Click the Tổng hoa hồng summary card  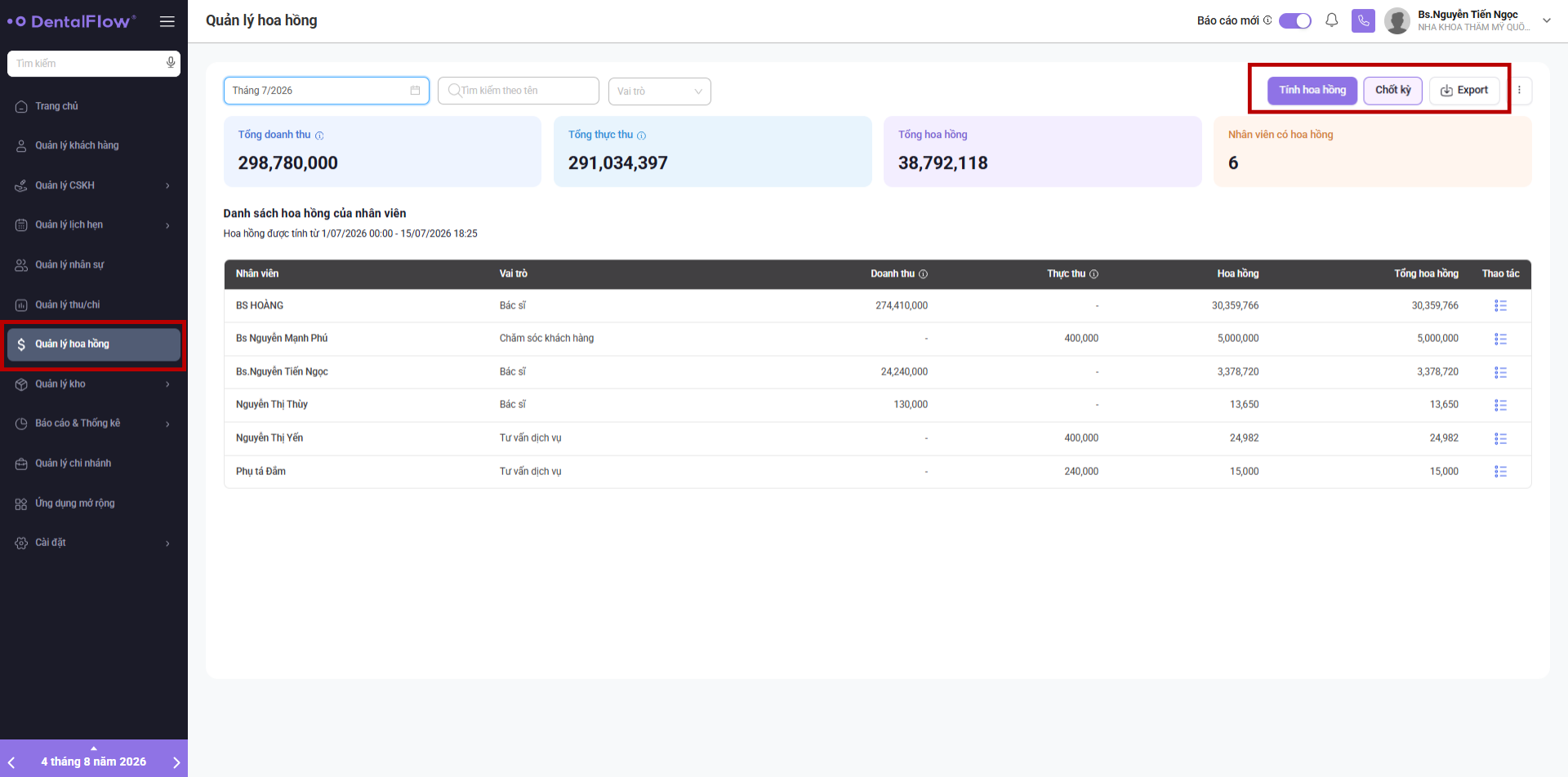click(1042, 152)
